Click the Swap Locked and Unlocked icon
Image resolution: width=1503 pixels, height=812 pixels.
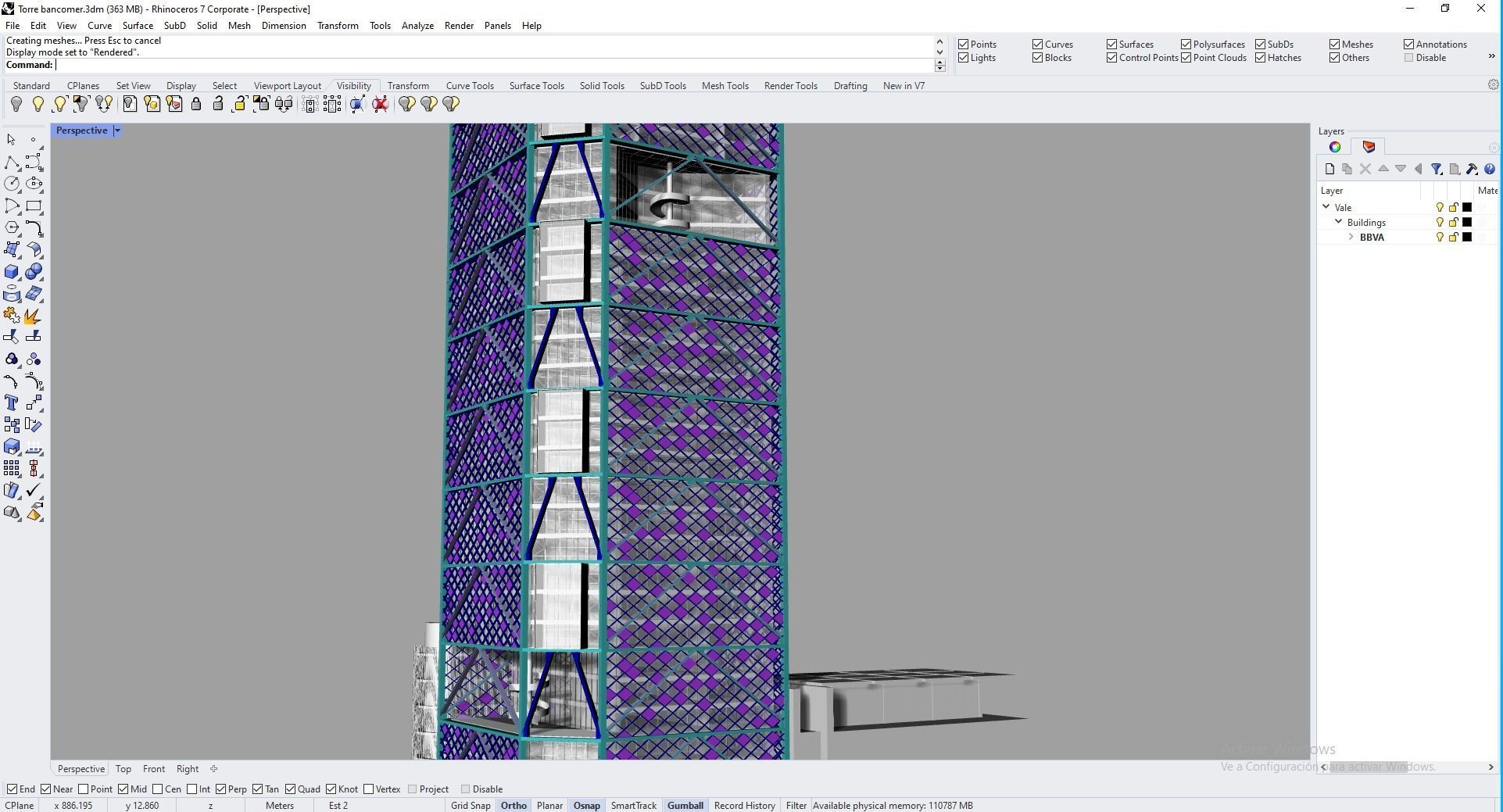click(283, 104)
